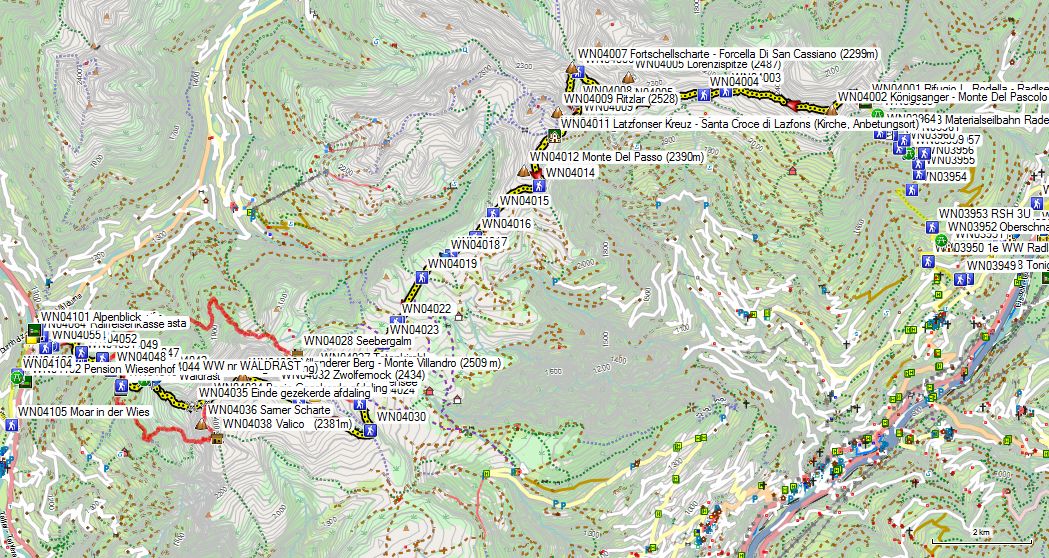Select the hiker icon next to WN04105
1049x558 pixels.
click(x=11, y=425)
